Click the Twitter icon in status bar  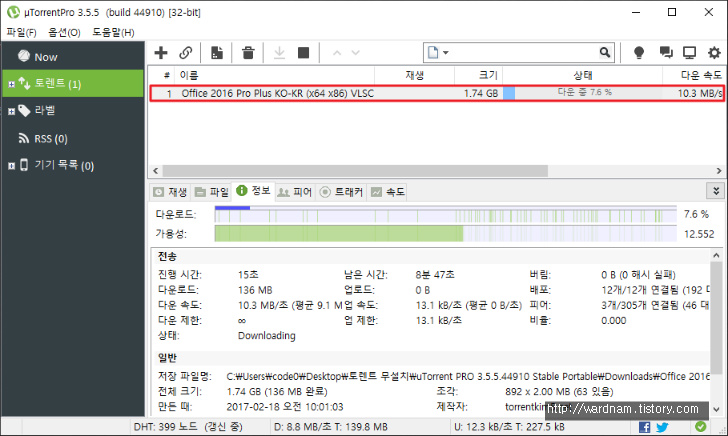(x=662, y=427)
